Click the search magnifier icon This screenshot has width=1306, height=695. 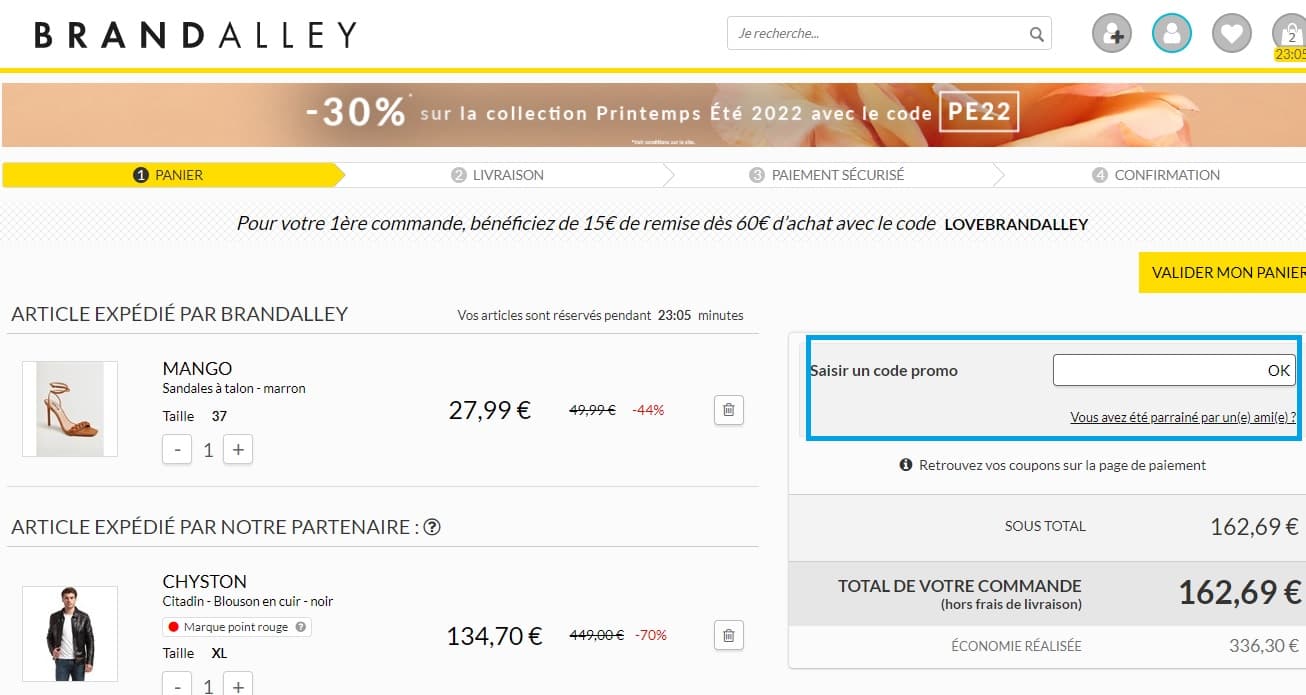[1035, 33]
